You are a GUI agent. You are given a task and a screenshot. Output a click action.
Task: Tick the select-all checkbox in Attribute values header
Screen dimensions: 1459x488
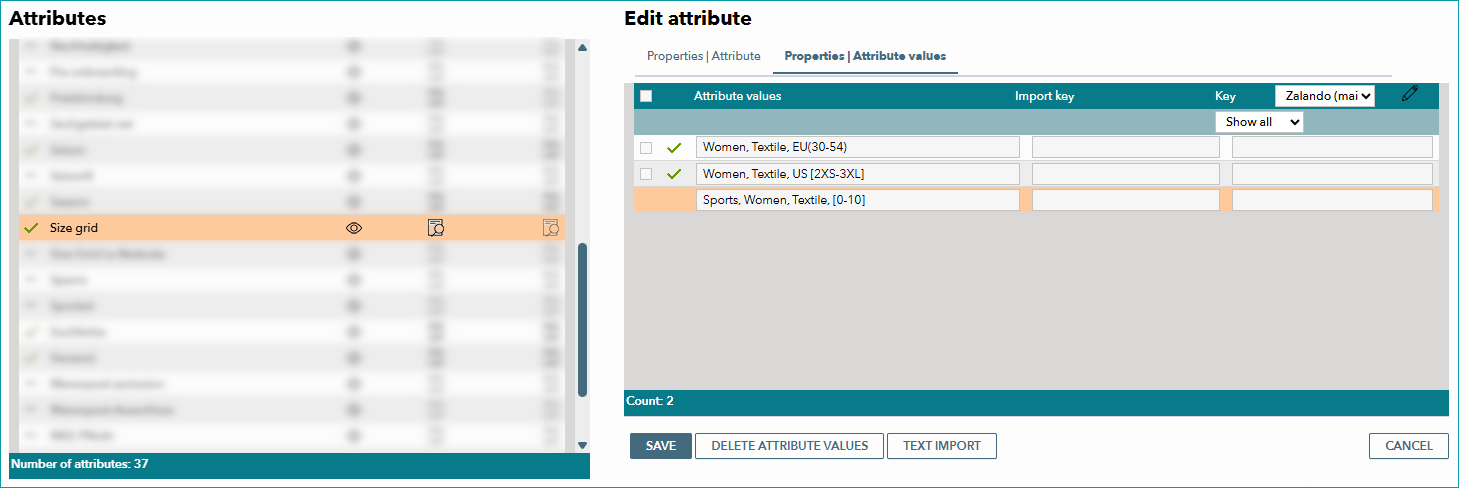point(646,96)
